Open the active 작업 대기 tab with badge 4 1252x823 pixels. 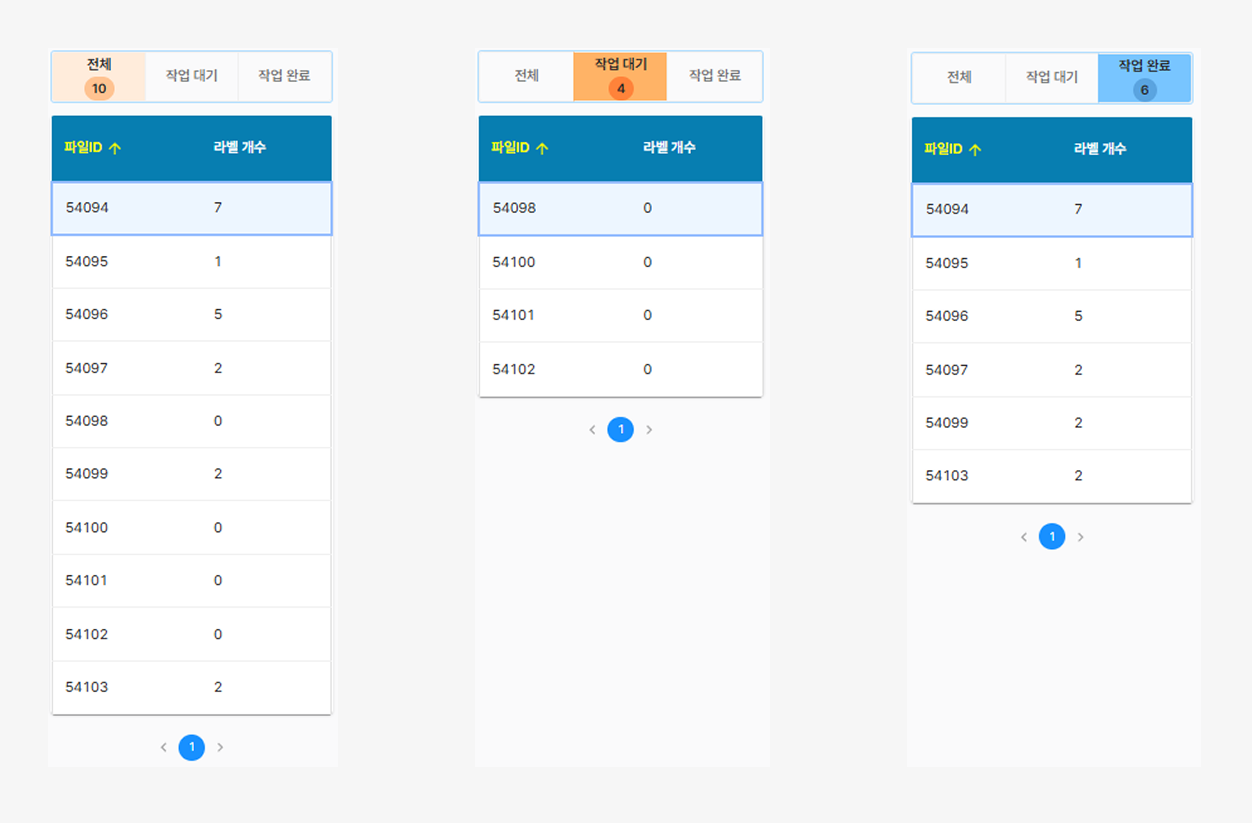pos(621,76)
